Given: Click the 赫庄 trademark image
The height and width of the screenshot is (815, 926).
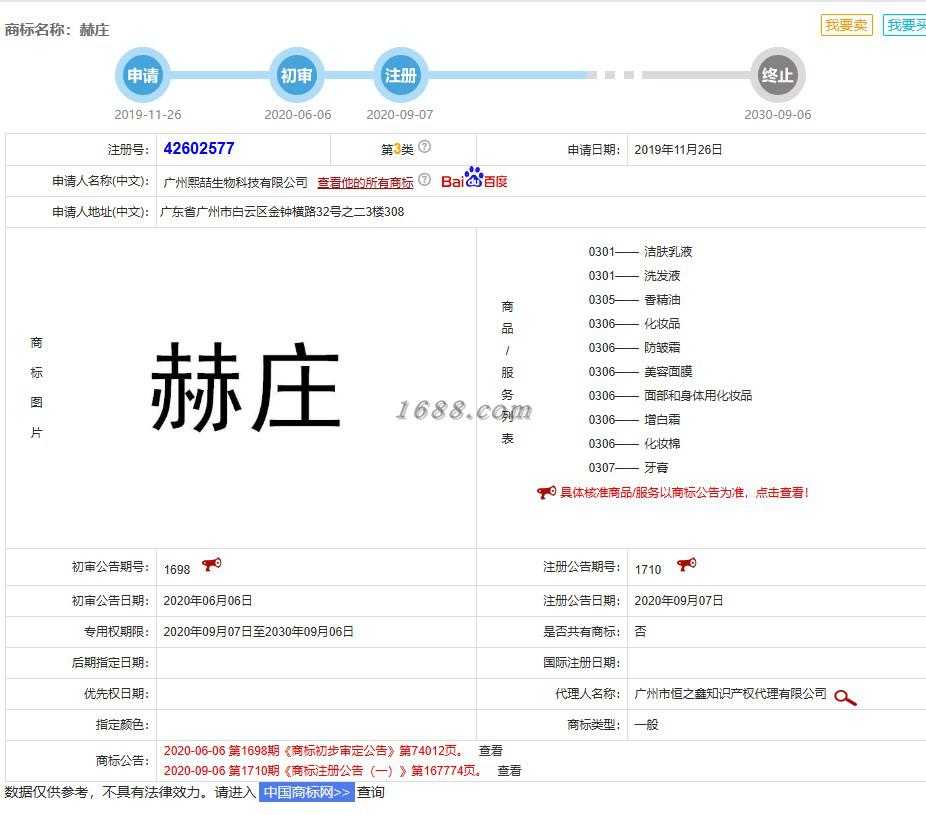Looking at the screenshot, I should [x=246, y=386].
